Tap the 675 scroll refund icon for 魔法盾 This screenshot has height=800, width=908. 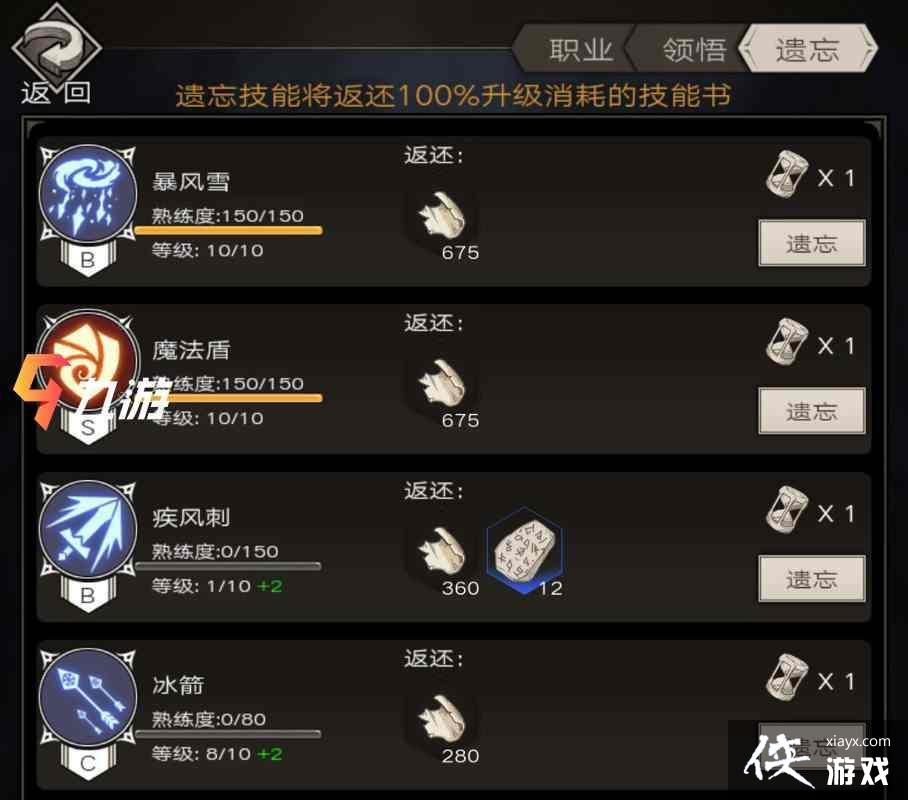pyautogui.click(x=442, y=382)
